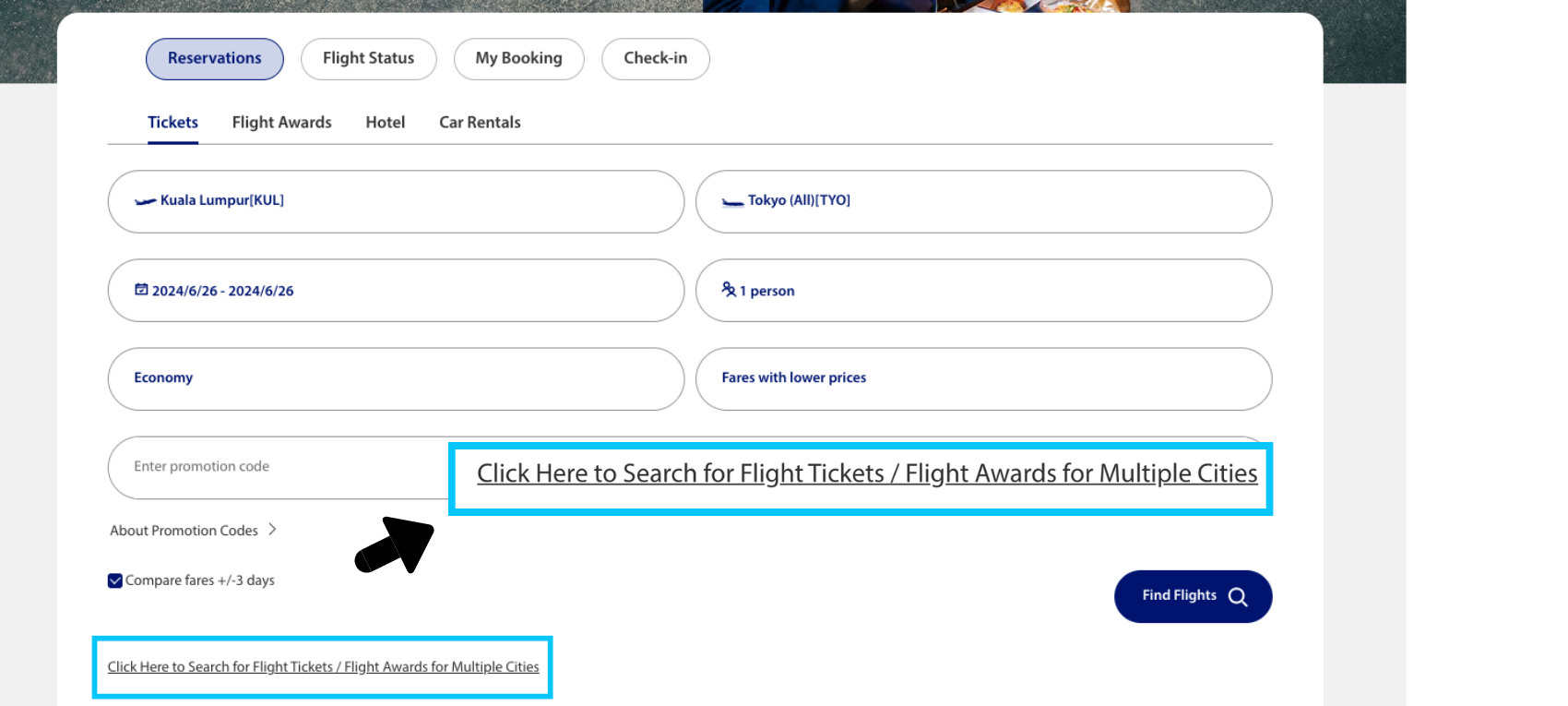The width and height of the screenshot is (1568, 706).
Task: Open My Booking
Action: [518, 58]
